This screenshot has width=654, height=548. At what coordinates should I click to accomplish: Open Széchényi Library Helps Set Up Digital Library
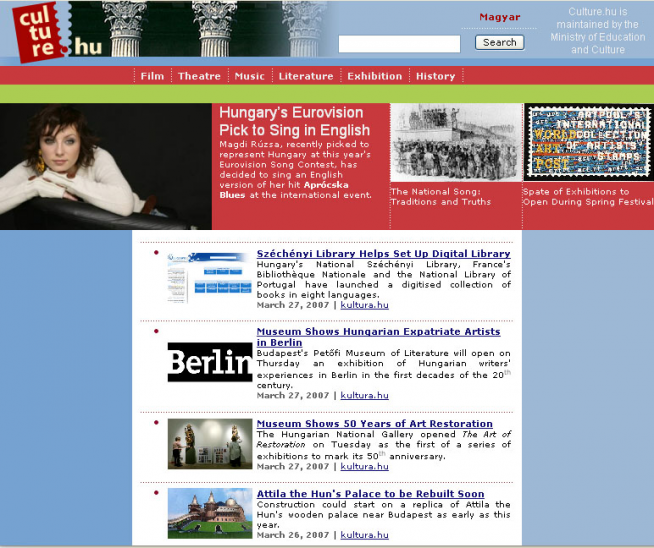tap(383, 254)
